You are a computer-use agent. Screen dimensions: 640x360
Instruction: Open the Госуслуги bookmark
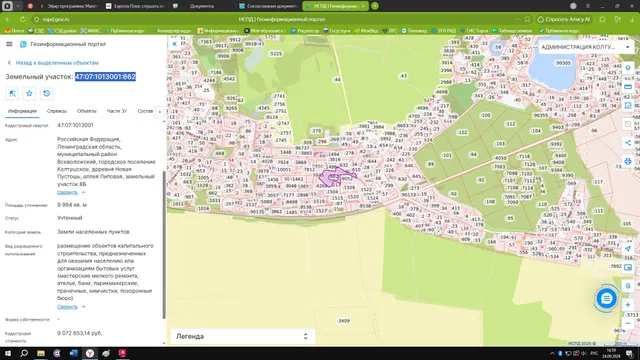337,31
